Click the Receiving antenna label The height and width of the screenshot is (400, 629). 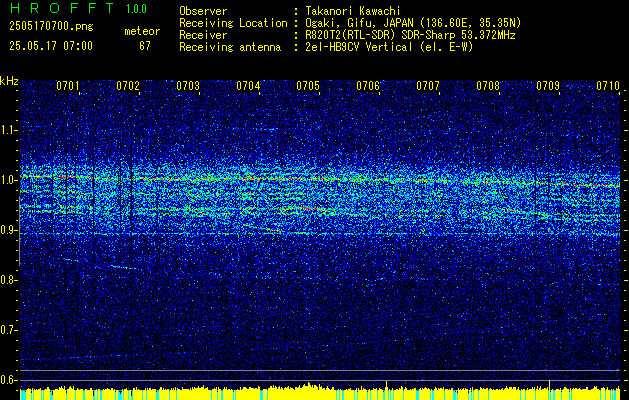pyautogui.click(x=230, y=47)
